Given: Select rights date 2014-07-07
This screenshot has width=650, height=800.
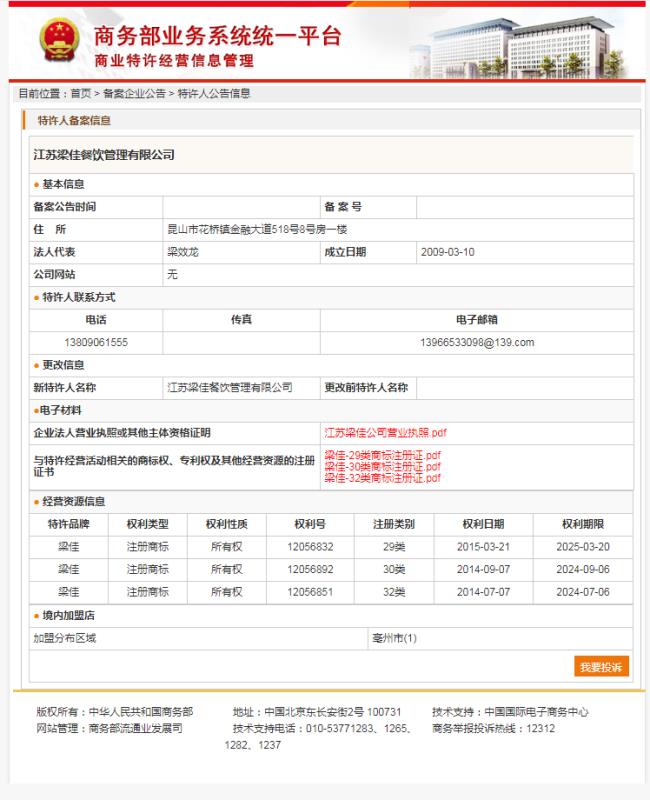Looking at the screenshot, I should 483,592.
